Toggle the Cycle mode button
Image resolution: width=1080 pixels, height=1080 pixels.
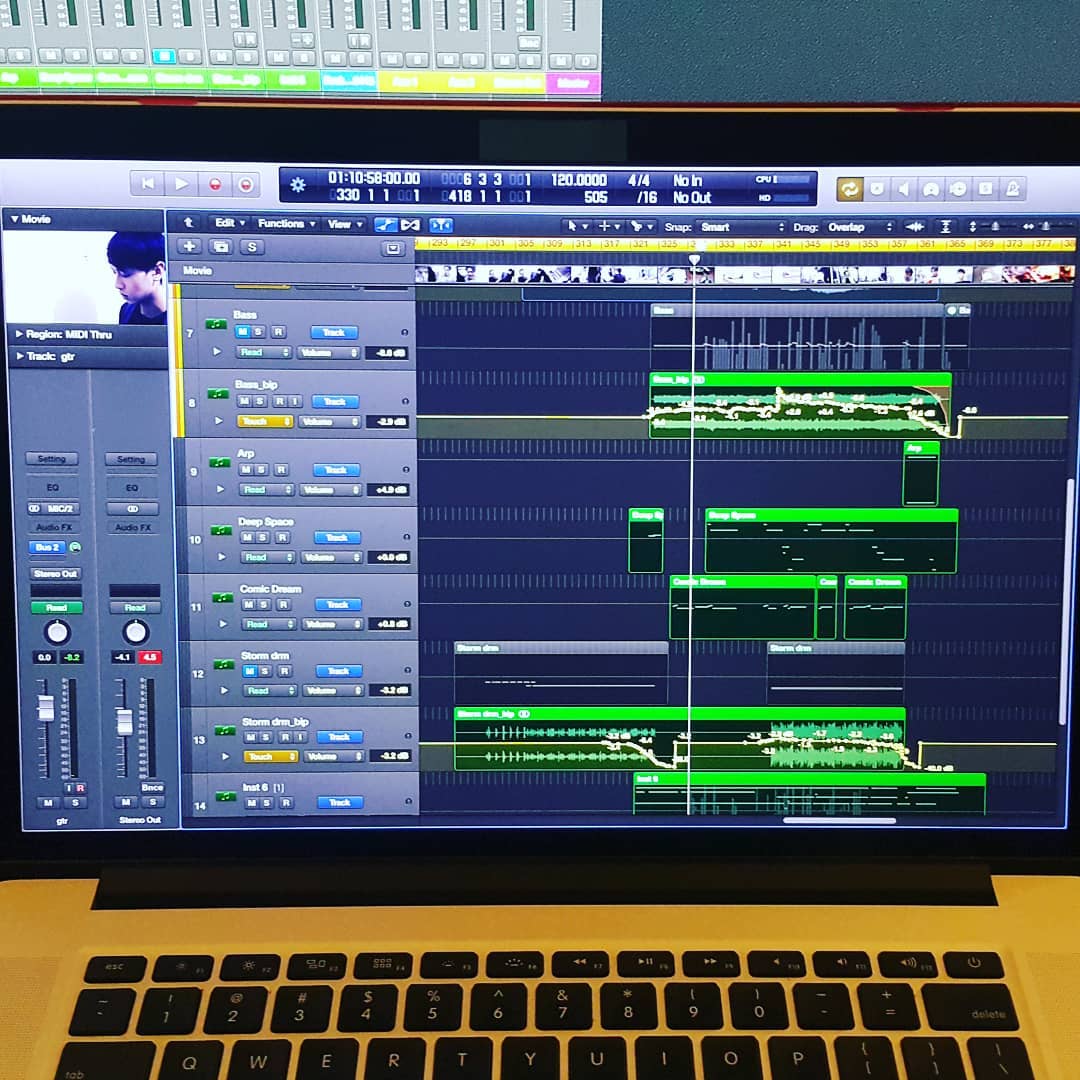coord(850,189)
